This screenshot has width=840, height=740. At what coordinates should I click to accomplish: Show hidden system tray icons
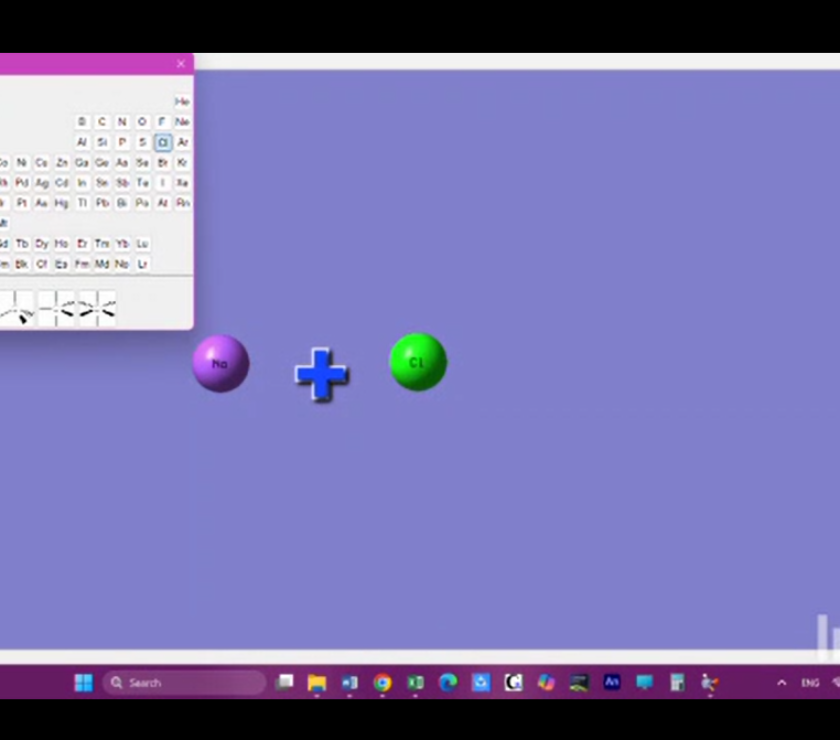782,683
